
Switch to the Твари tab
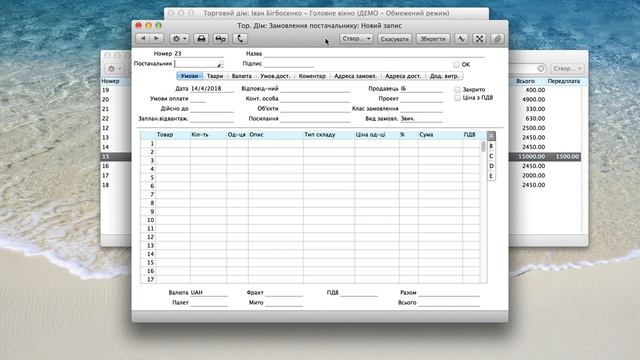point(215,76)
